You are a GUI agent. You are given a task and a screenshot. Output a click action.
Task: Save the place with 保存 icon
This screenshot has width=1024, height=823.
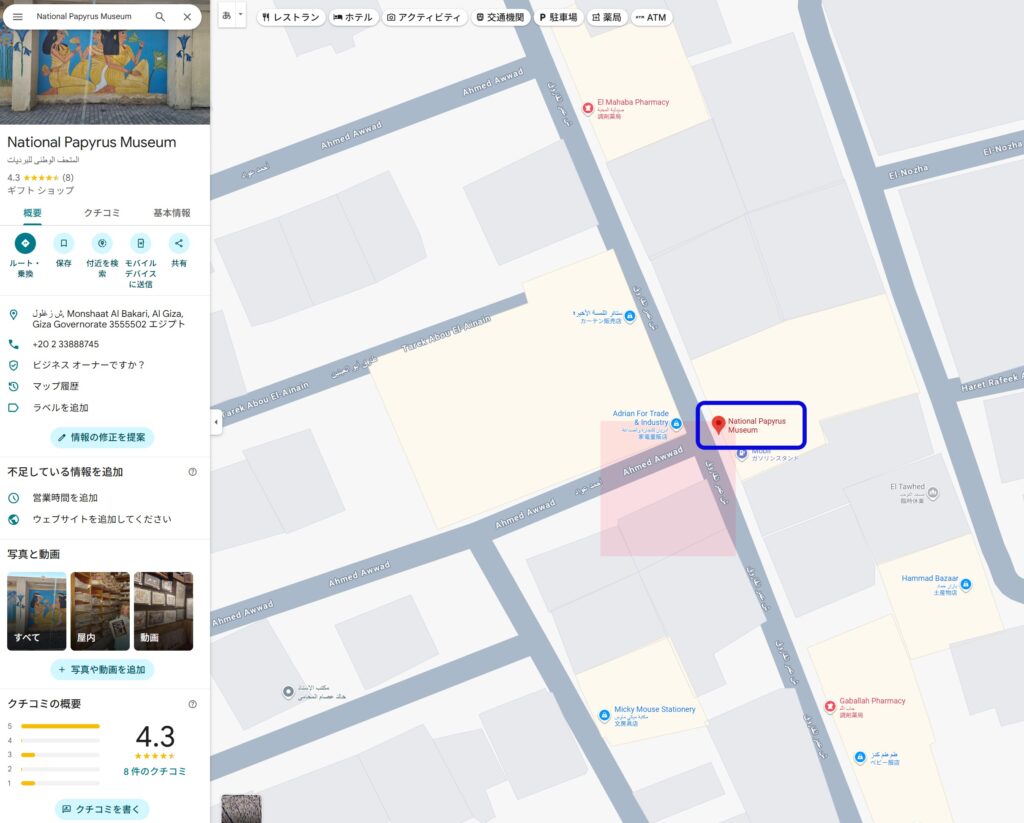tap(64, 243)
